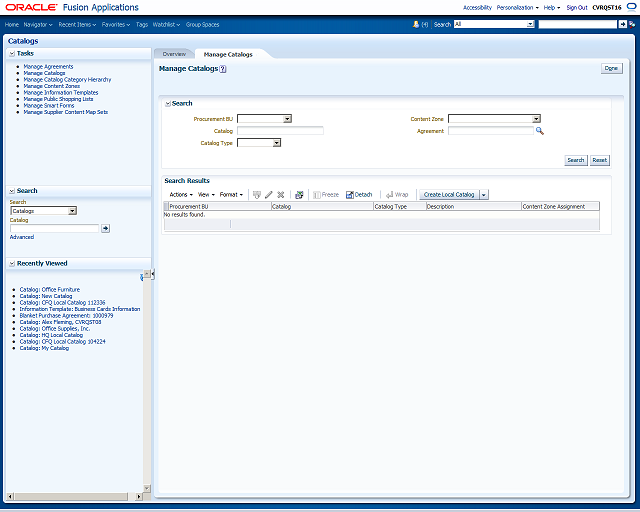
Task: Open the Actions menu
Action: [x=181, y=195]
